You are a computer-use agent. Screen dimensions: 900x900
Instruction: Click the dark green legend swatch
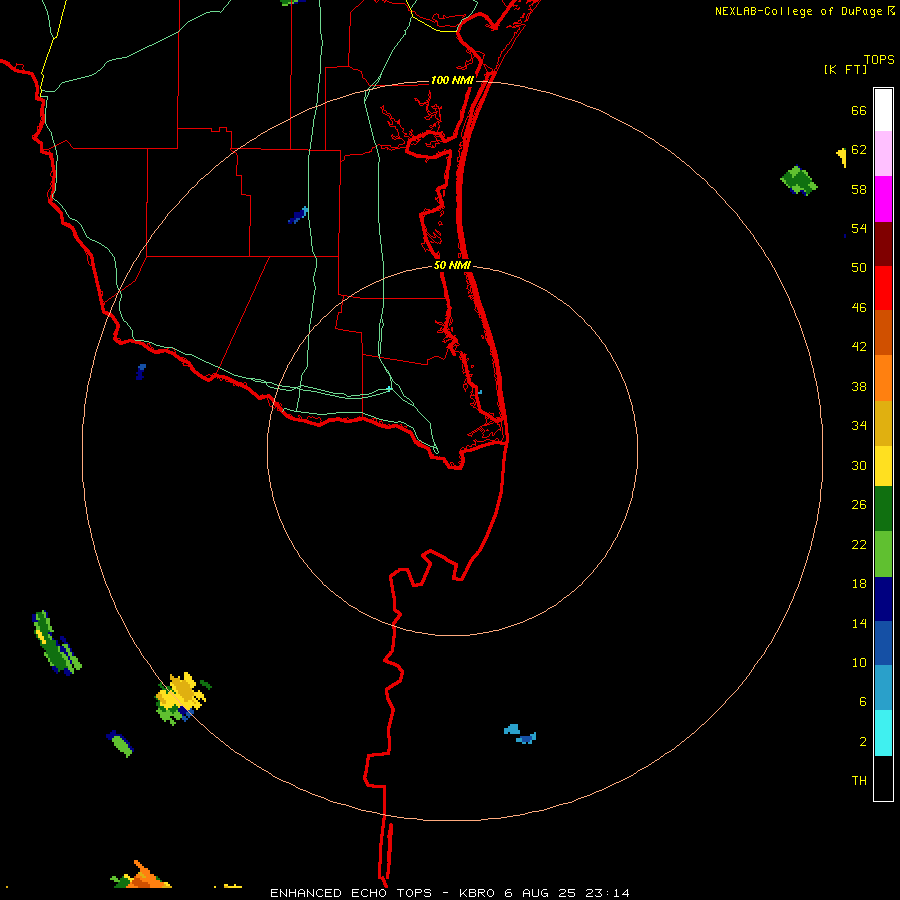tap(883, 509)
